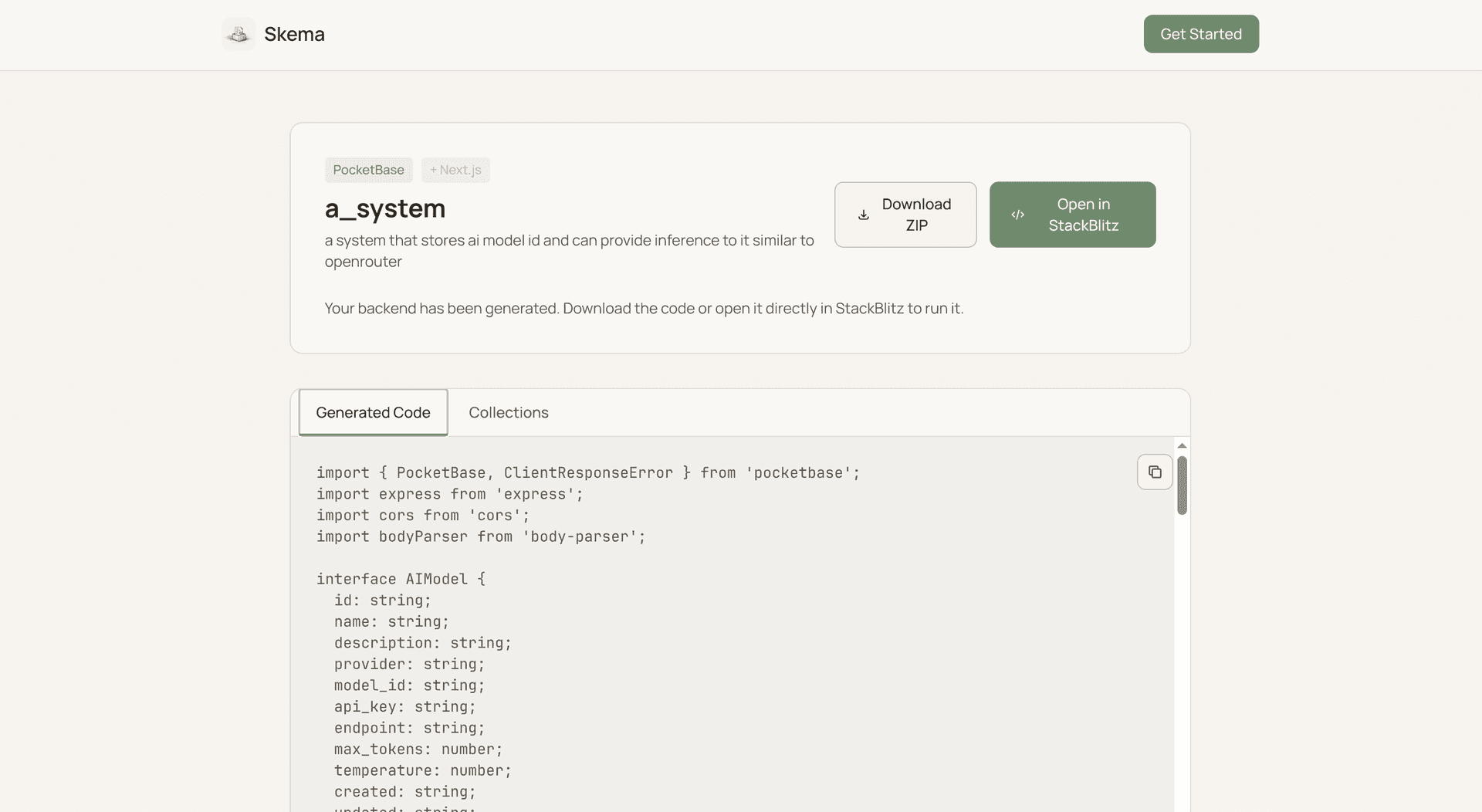Click the 'max_tokens: number;' line
1482x812 pixels.
point(418,749)
